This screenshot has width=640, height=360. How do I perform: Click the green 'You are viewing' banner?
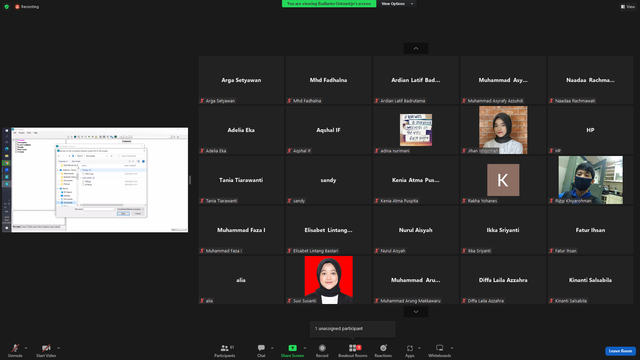pos(329,4)
